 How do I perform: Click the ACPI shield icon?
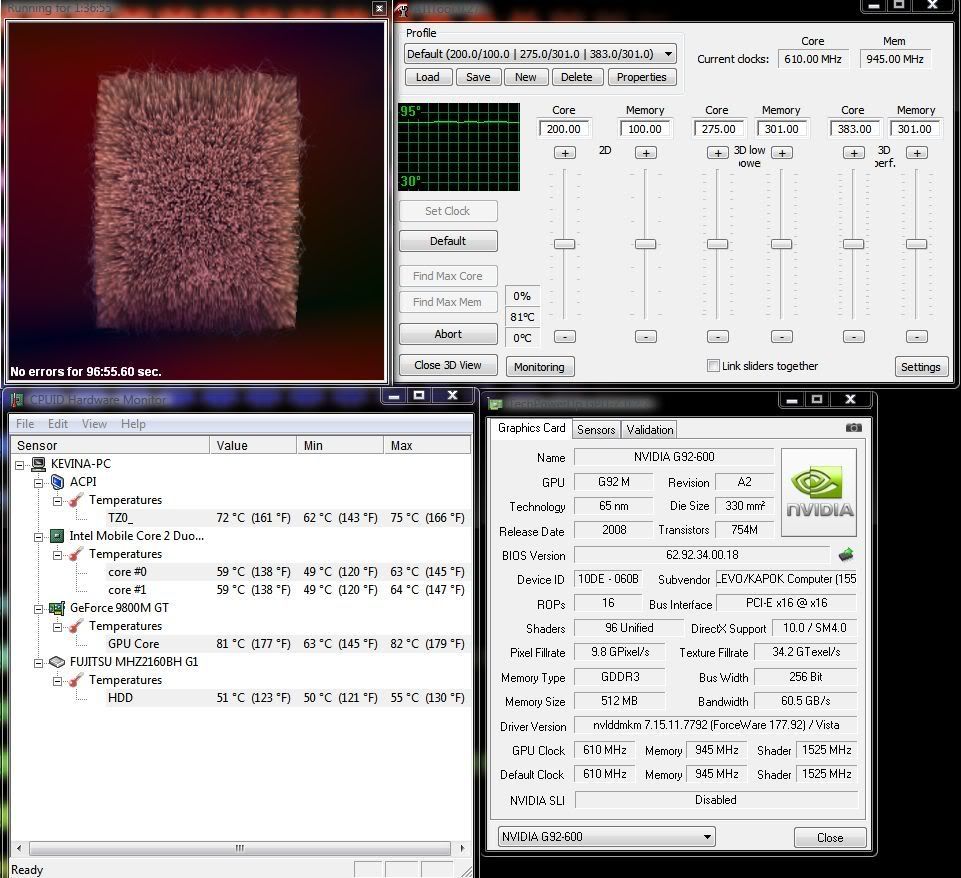(x=57, y=482)
